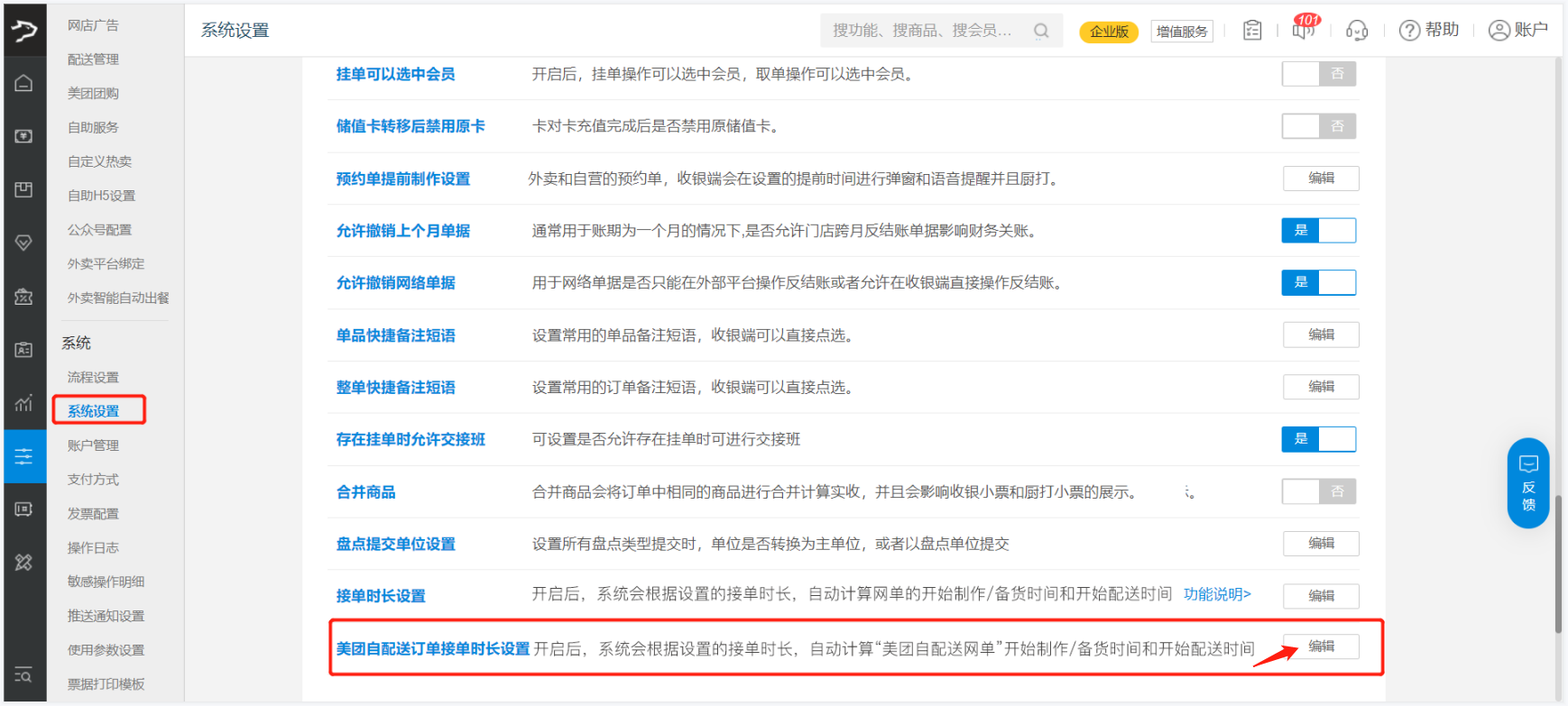Open 美团团购 menu item
The height and width of the screenshot is (706, 1568).
point(93,94)
